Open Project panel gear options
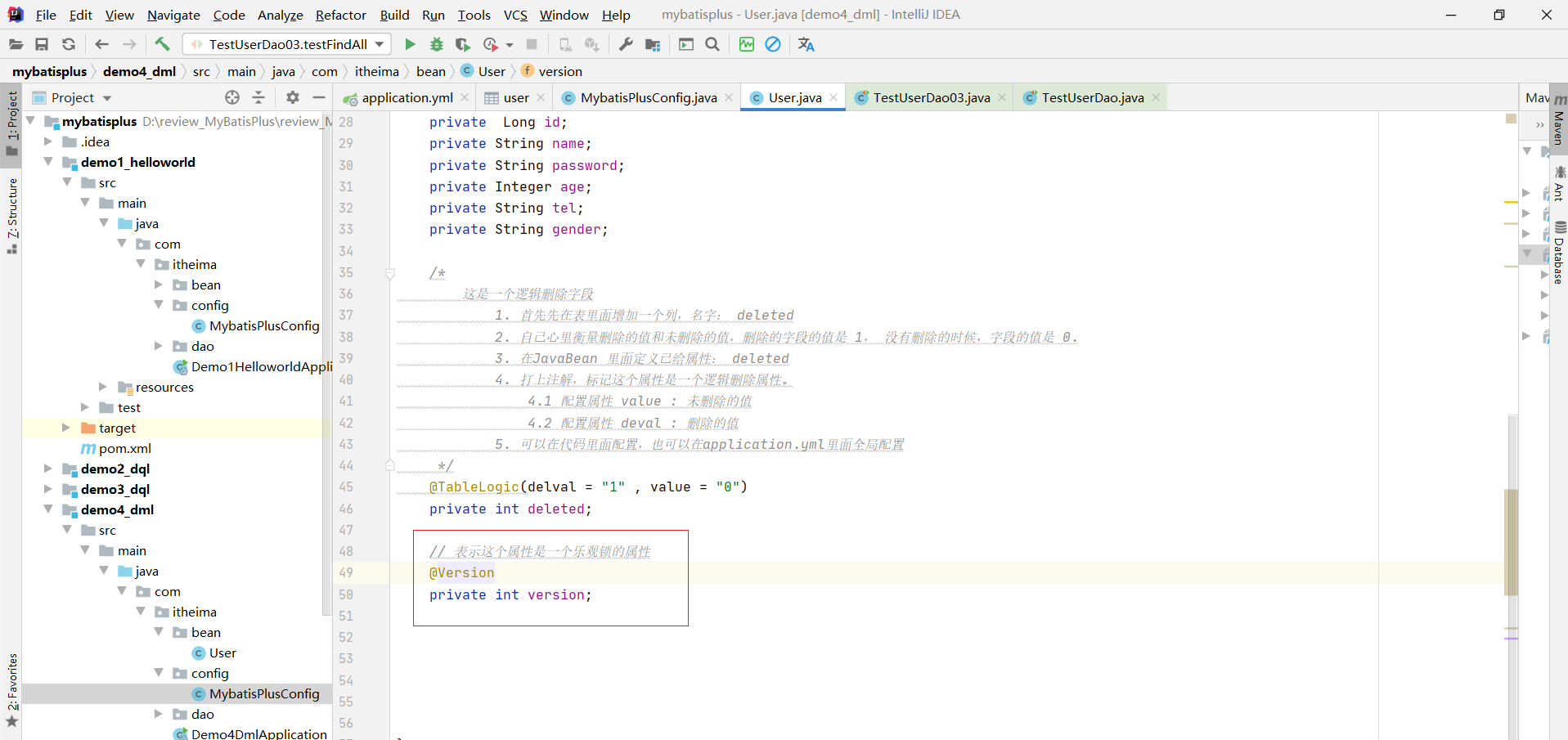The width and height of the screenshot is (1568, 740). 293,97
